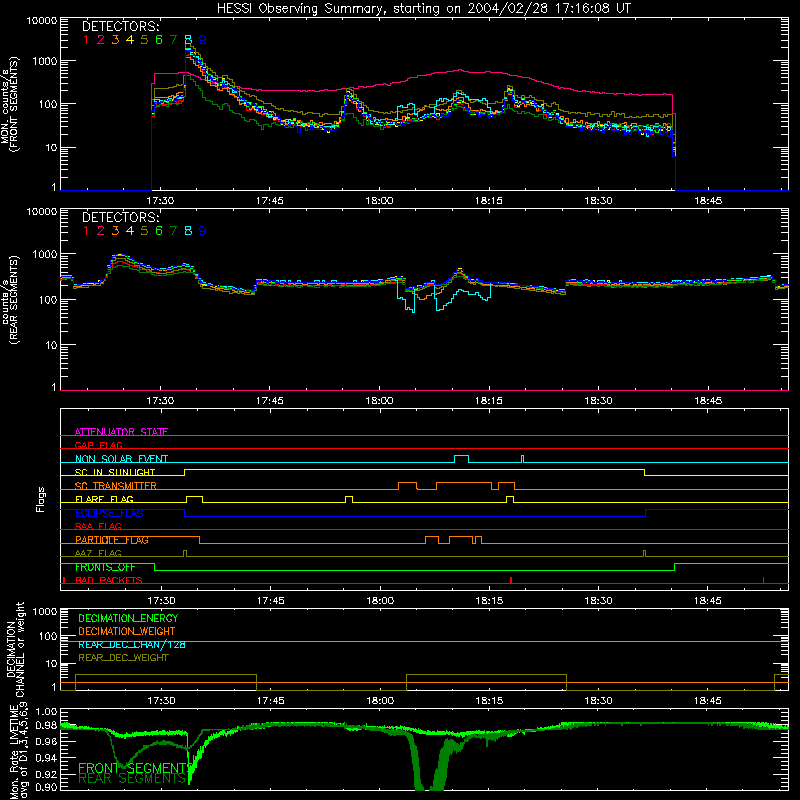Click the REAR_DEC_WEIGHT legend label
This screenshot has width=800, height=800.
pyautogui.click(x=123, y=658)
